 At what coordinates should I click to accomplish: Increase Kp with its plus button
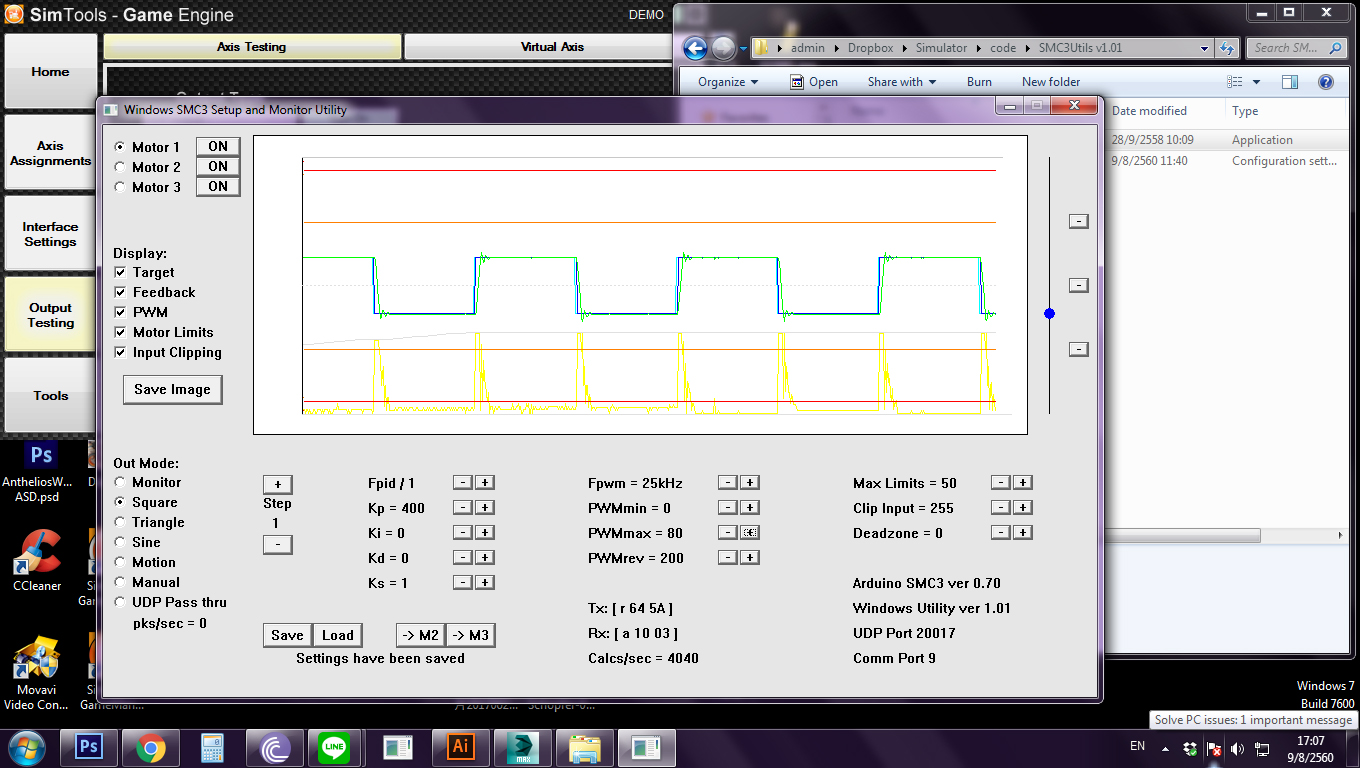(484, 507)
